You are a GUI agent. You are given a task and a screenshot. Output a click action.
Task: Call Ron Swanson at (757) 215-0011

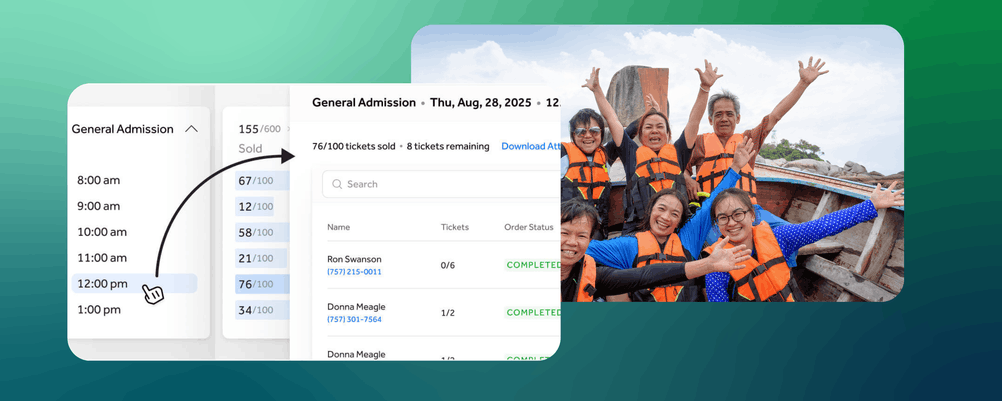pos(354,272)
